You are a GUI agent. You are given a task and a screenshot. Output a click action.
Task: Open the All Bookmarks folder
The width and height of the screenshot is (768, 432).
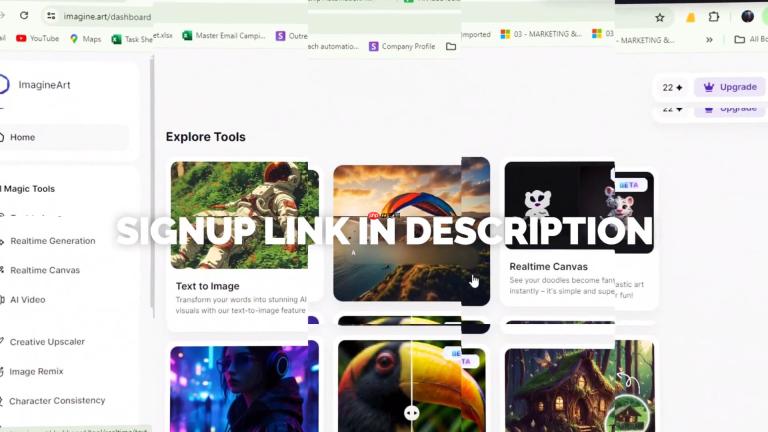pos(751,39)
